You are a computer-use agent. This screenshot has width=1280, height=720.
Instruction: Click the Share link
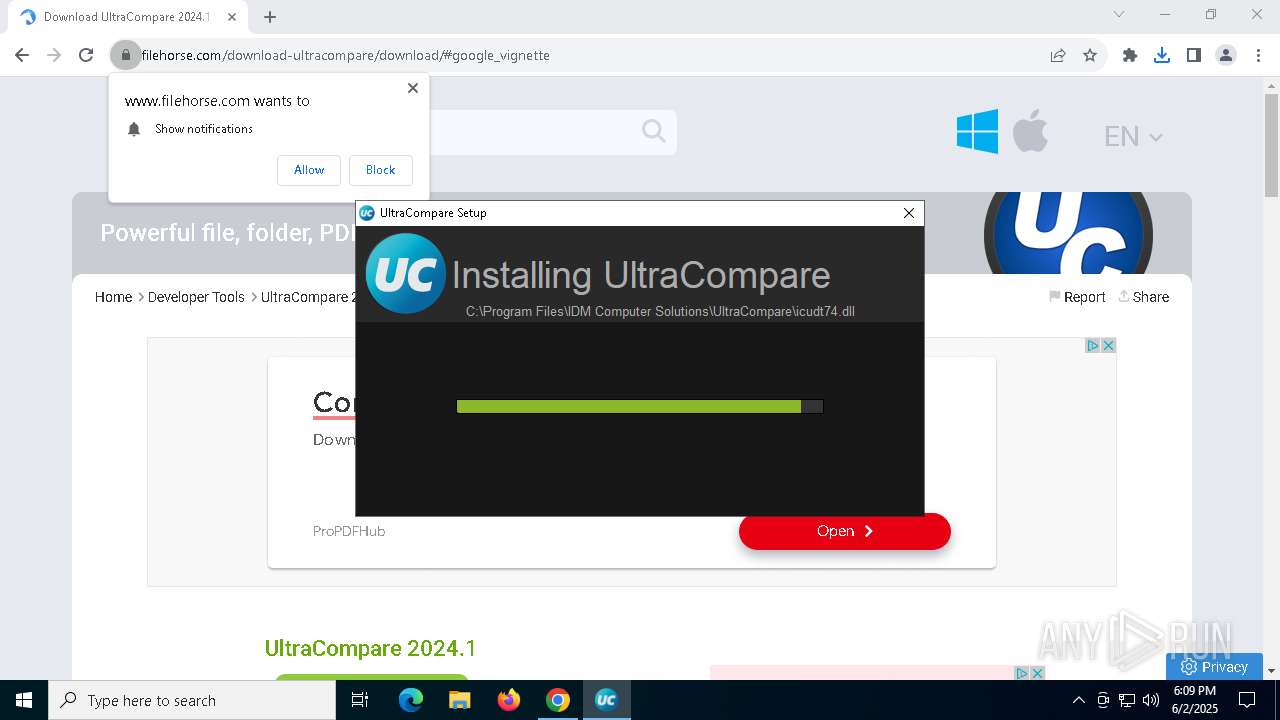tap(1143, 297)
